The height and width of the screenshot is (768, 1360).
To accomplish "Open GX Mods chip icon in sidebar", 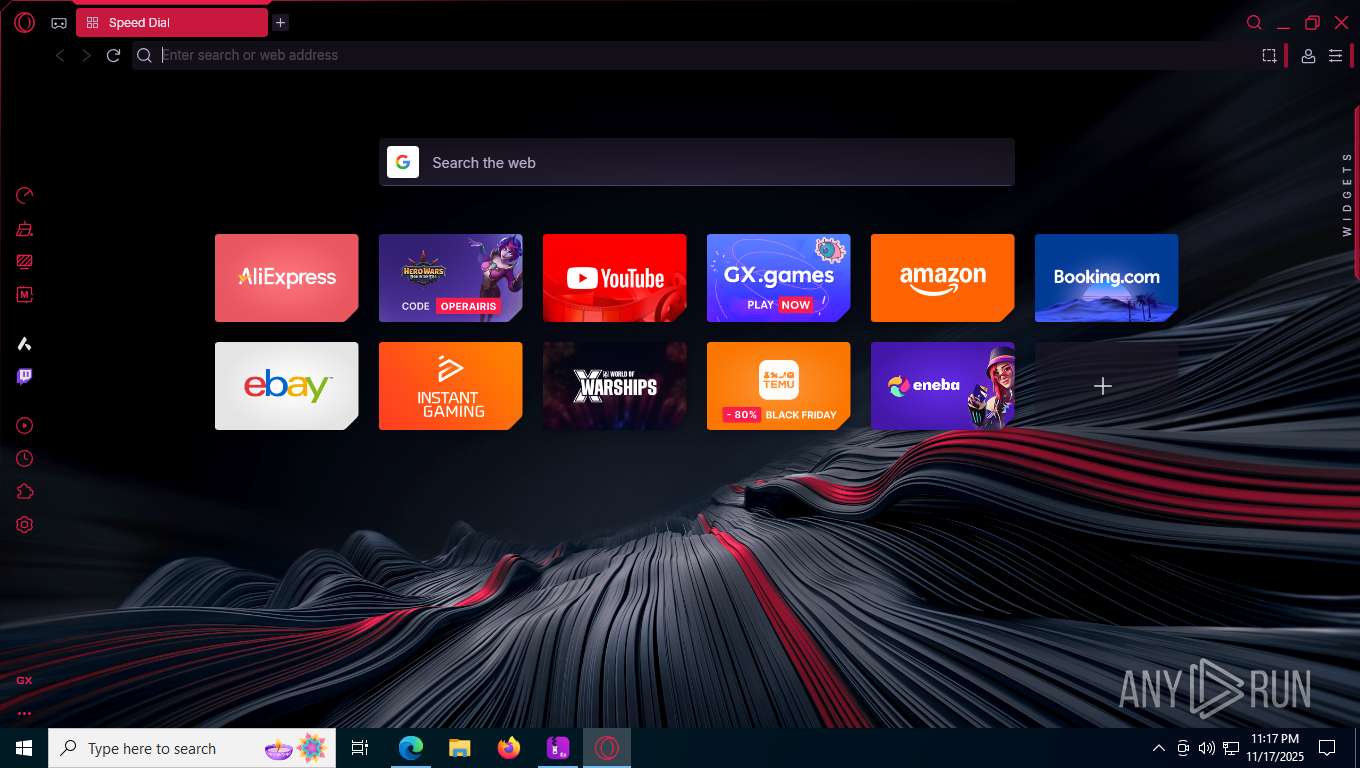I will coord(25,295).
